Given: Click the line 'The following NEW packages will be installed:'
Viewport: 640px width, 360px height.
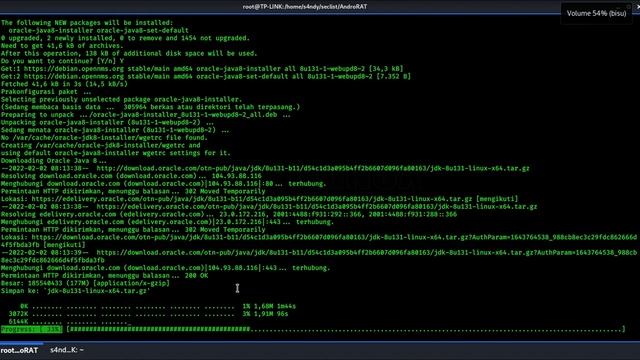Looking at the screenshot, I should pos(87,23).
